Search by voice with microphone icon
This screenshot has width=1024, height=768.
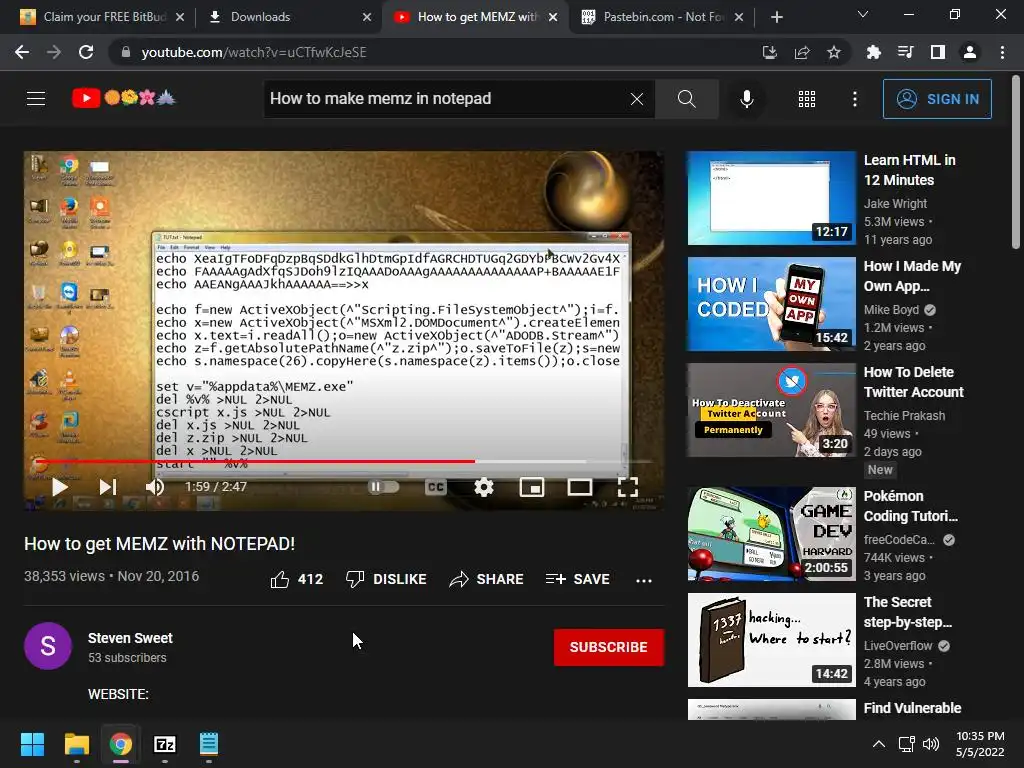tap(746, 99)
